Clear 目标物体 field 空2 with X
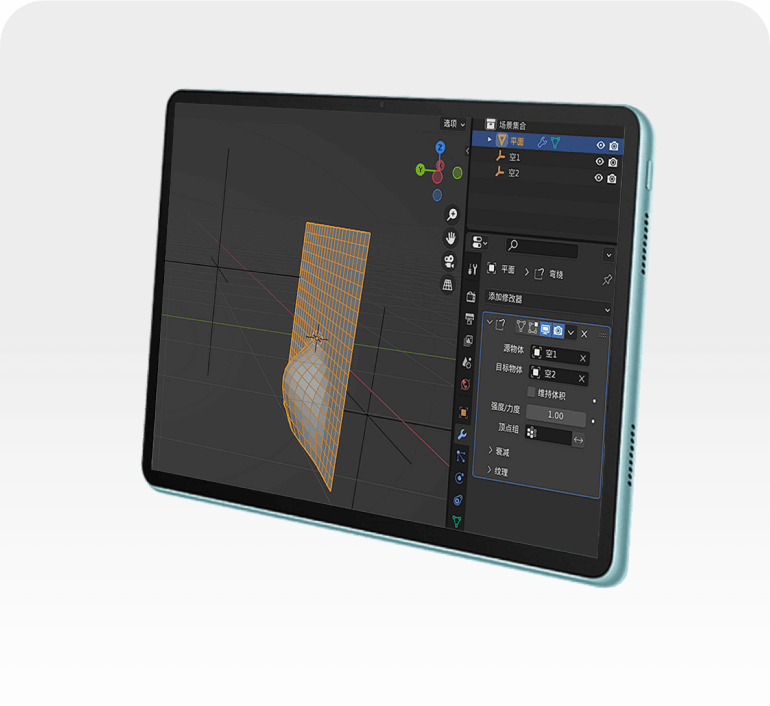 (581, 379)
